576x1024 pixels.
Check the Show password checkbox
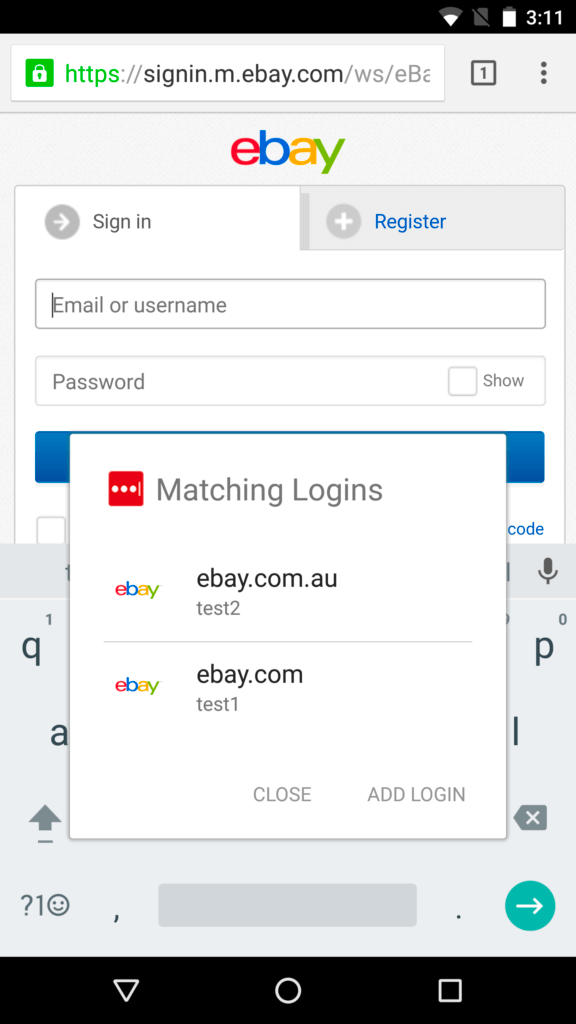[x=462, y=381]
